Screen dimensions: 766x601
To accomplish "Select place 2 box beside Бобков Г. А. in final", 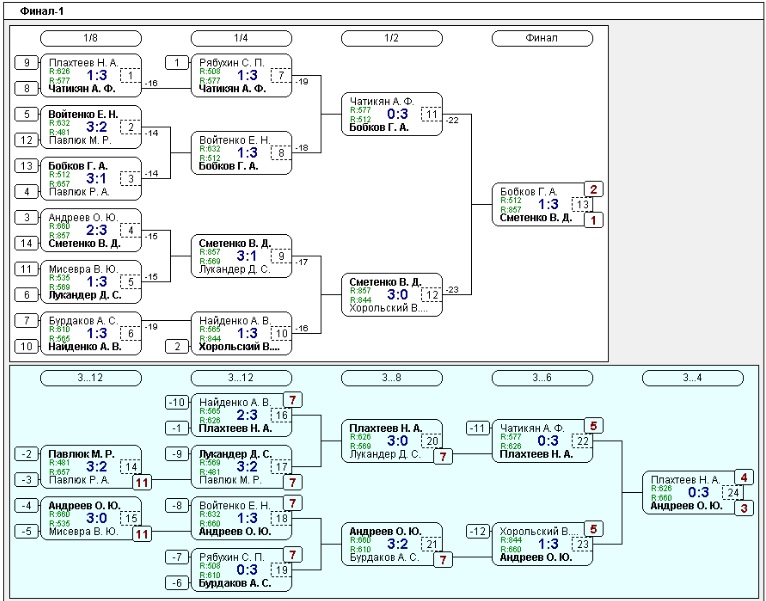I will (x=594, y=189).
